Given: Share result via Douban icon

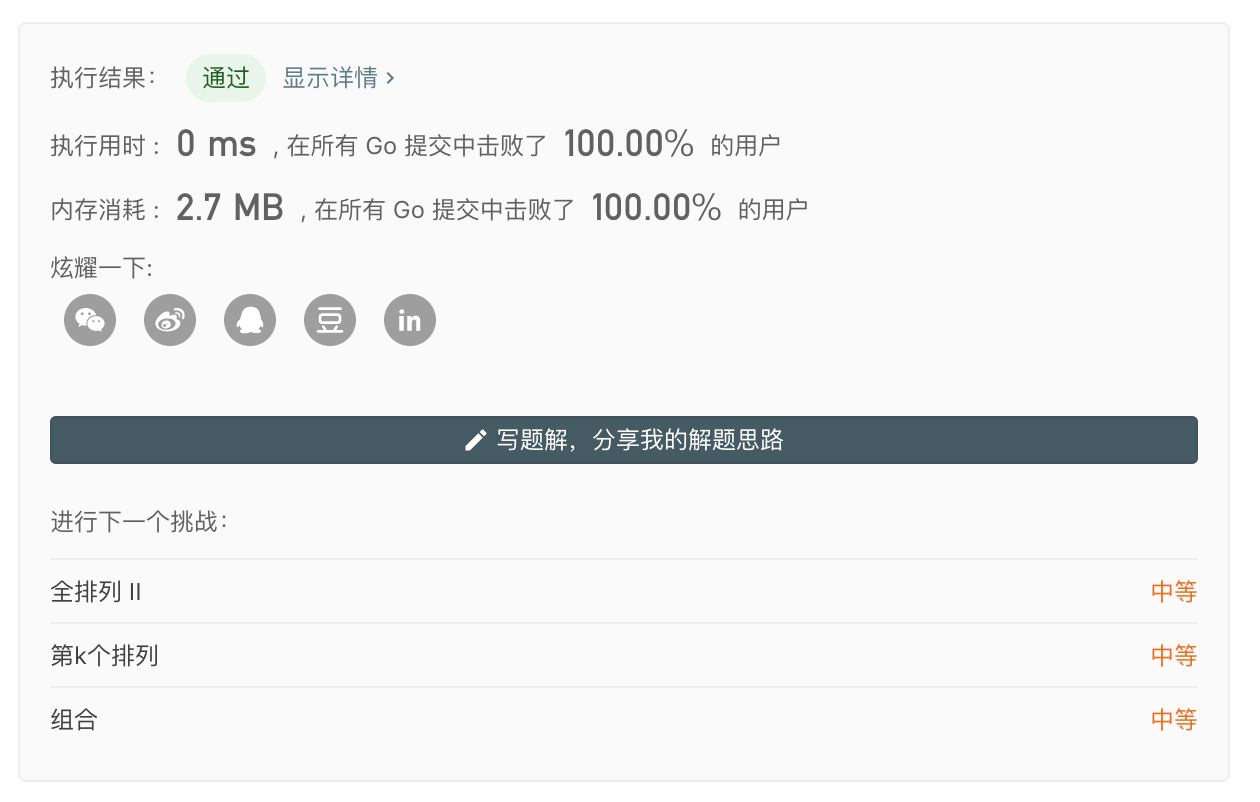Looking at the screenshot, I should (x=330, y=320).
